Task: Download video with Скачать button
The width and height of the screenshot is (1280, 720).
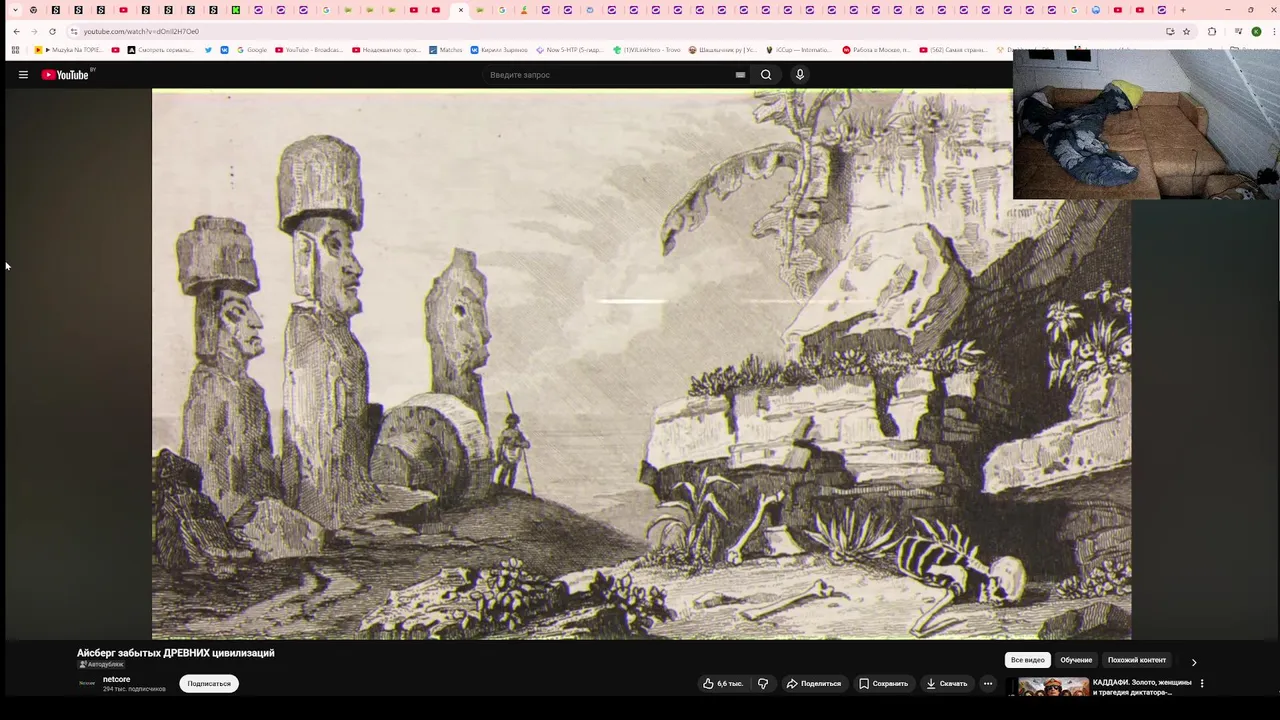Action: point(946,684)
